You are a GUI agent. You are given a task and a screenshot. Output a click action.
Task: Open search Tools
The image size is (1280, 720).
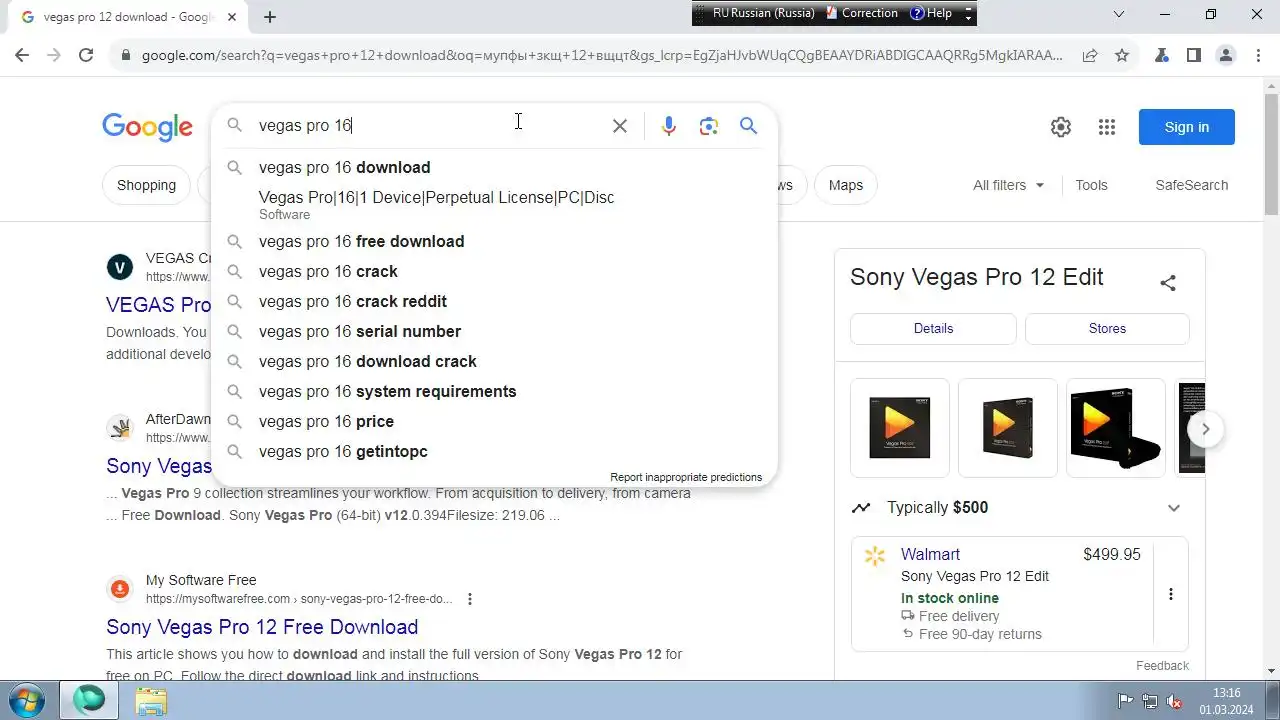[1091, 185]
